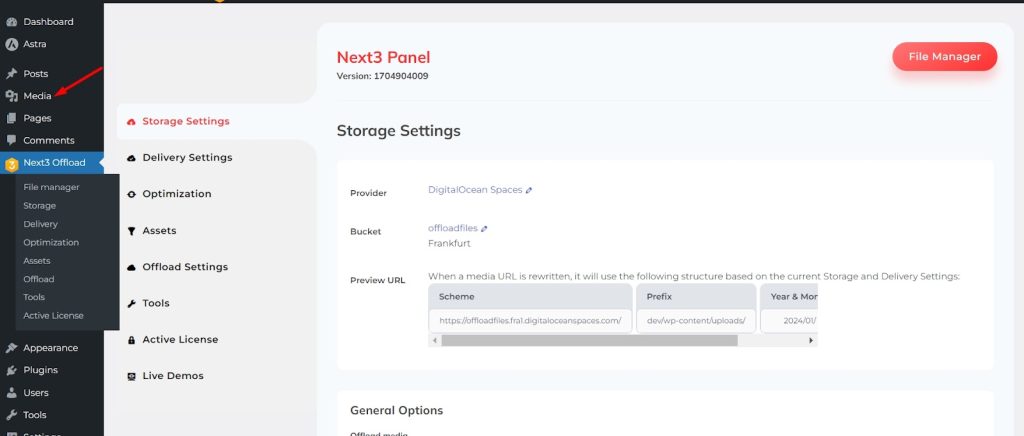Image resolution: width=1024 pixels, height=436 pixels.
Task: Select Active License in the submenu
Action: [54, 315]
